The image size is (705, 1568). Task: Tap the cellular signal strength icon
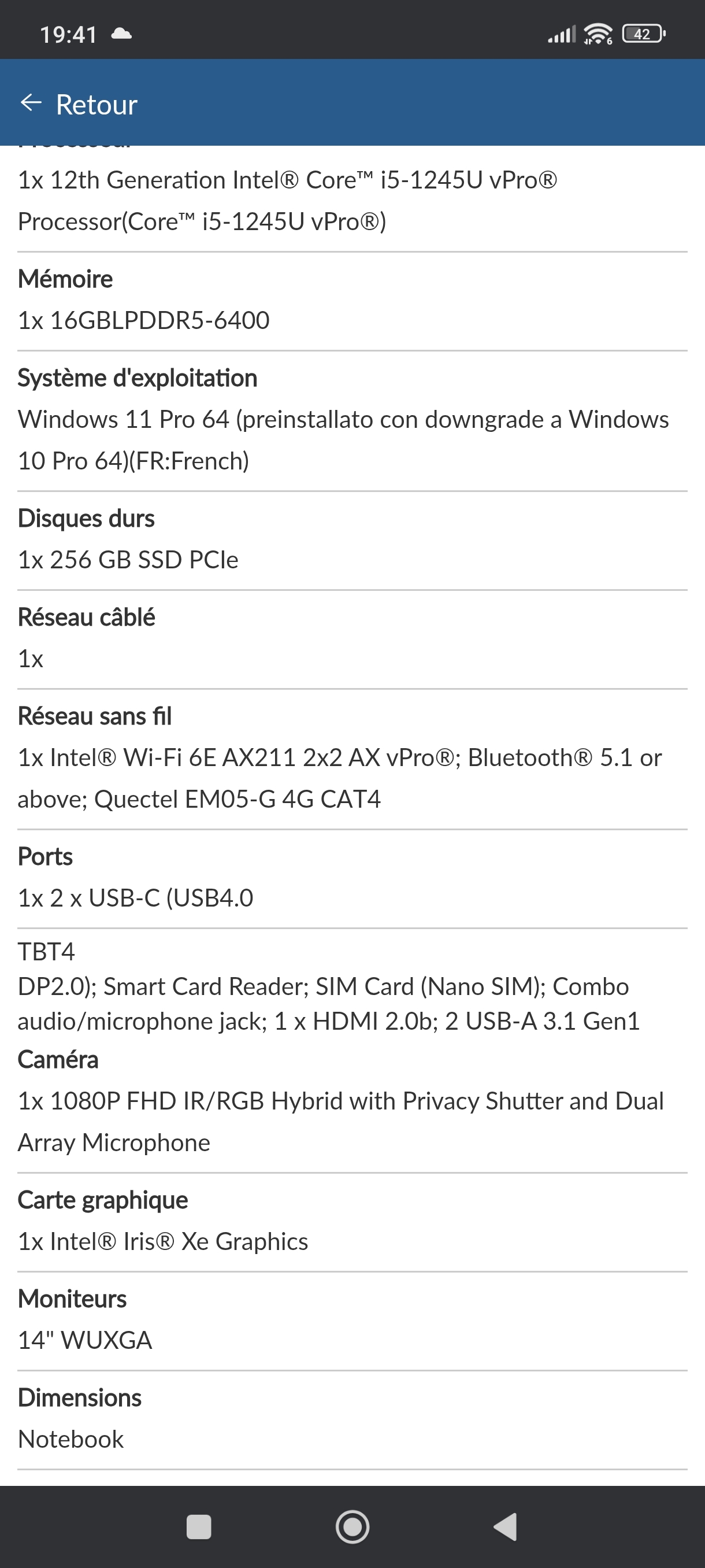click(x=562, y=35)
